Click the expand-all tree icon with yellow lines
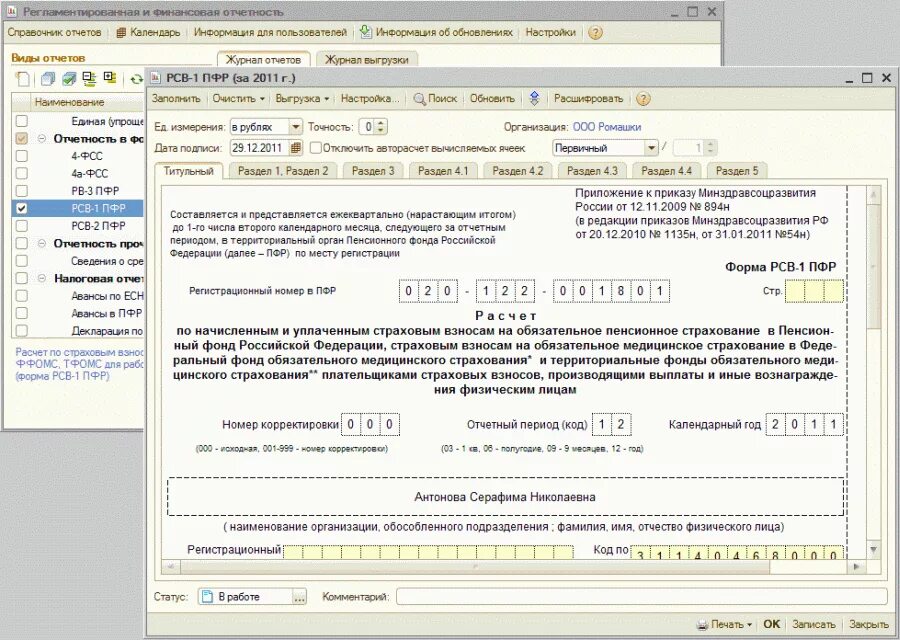Image resolution: width=900 pixels, height=640 pixels. (x=89, y=79)
